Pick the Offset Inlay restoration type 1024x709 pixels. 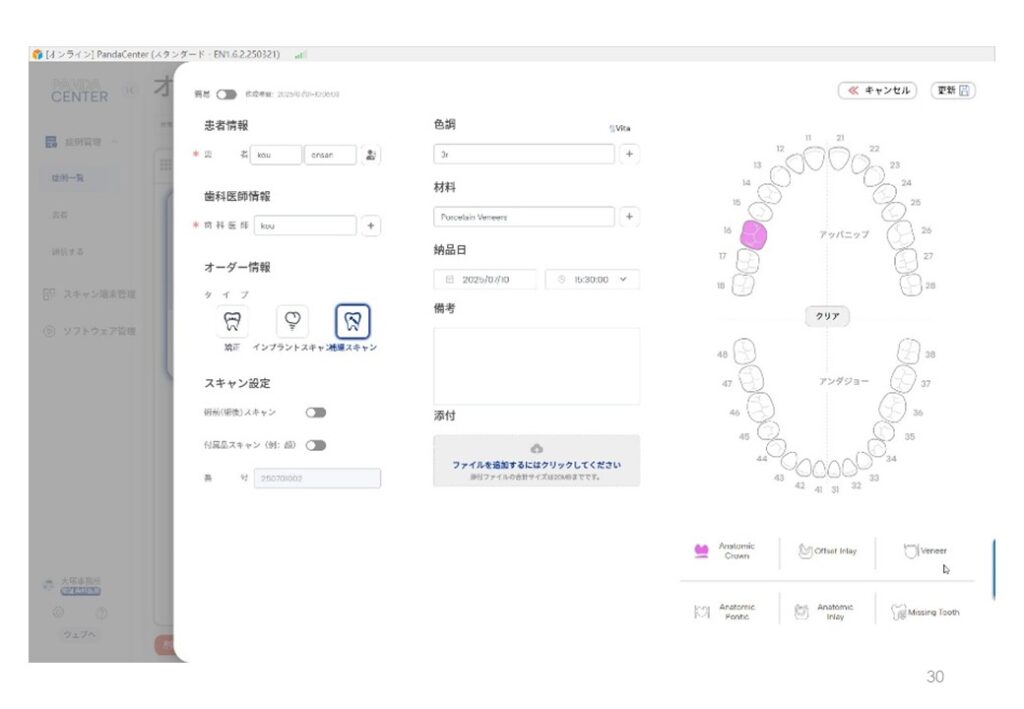coord(827,551)
